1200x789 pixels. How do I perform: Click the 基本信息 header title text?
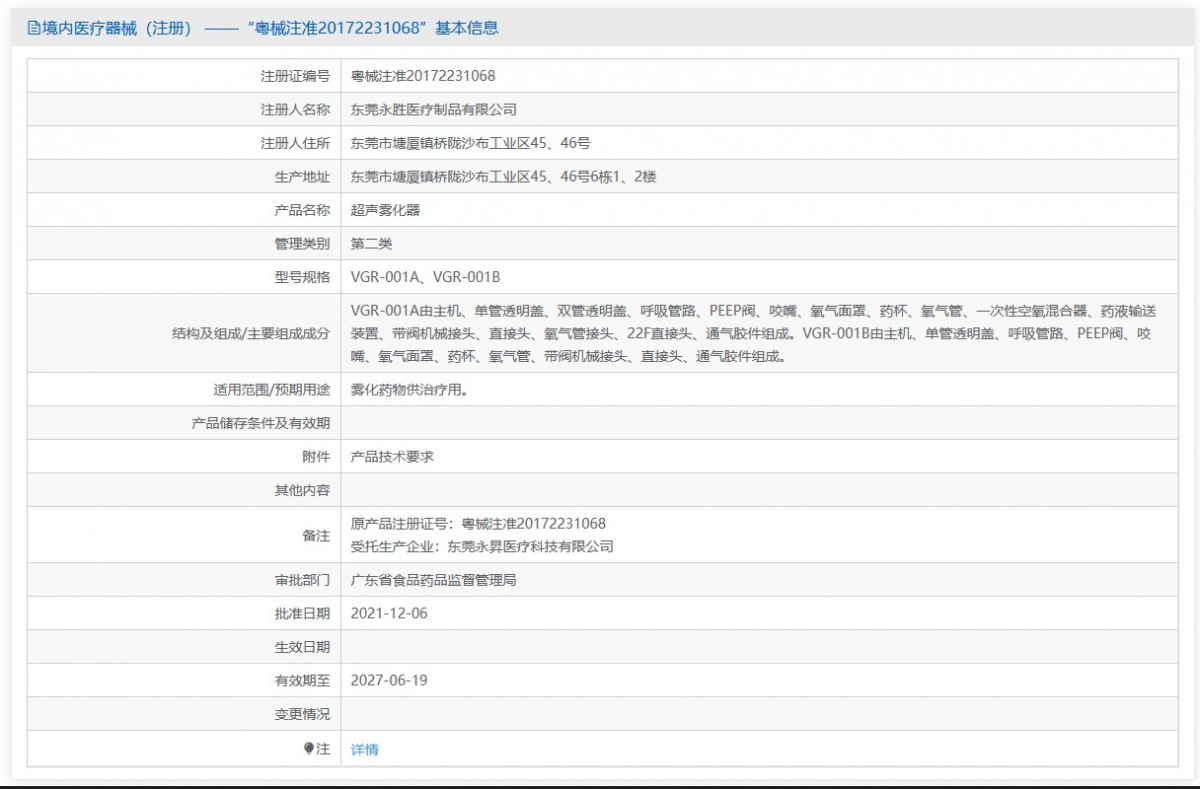[x=265, y=28]
